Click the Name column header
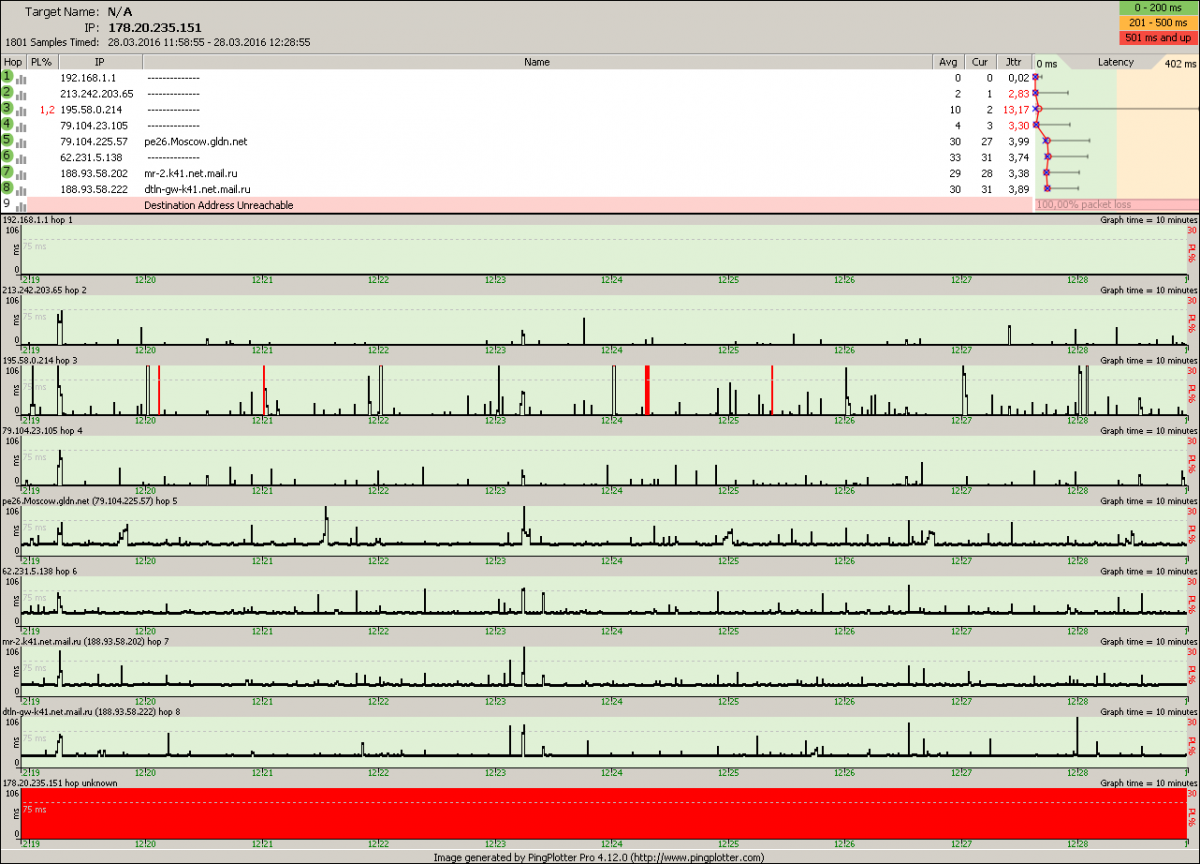This screenshot has width=1200, height=864. pos(536,62)
